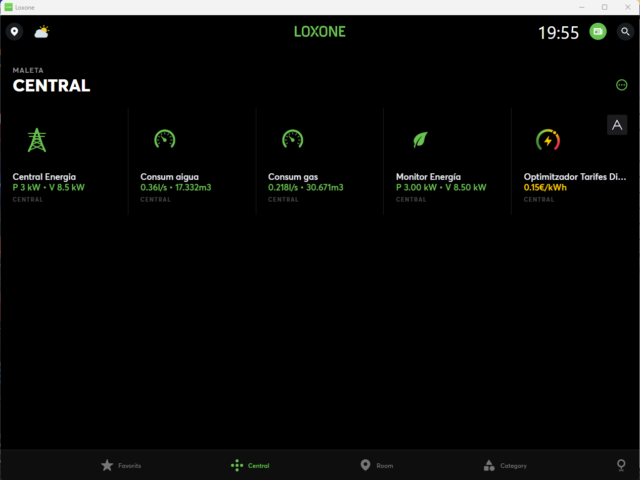The width and height of the screenshot is (640, 480).
Task: Click the CENTRAL page heading
Action: (x=51, y=86)
